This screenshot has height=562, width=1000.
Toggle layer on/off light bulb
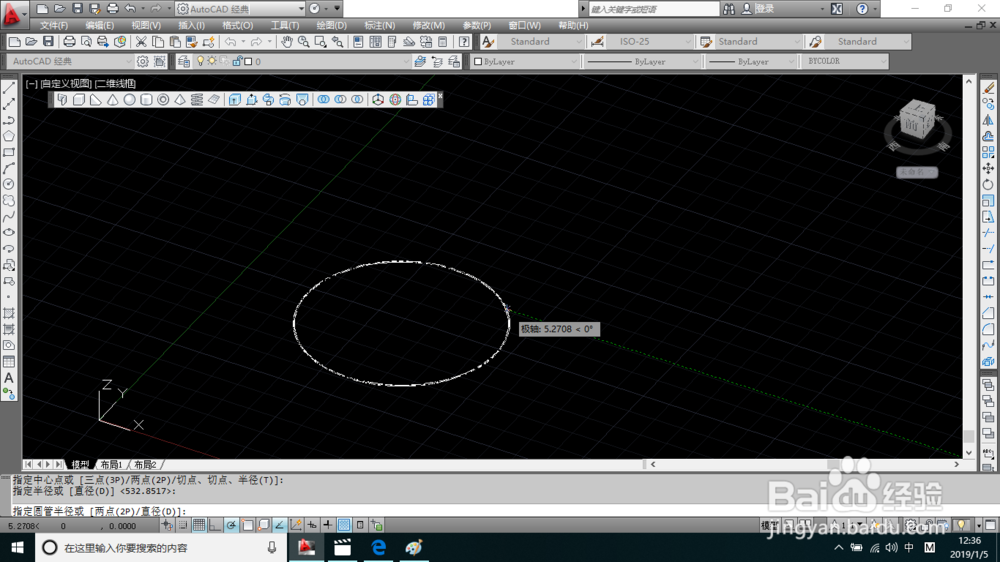[x=200, y=61]
